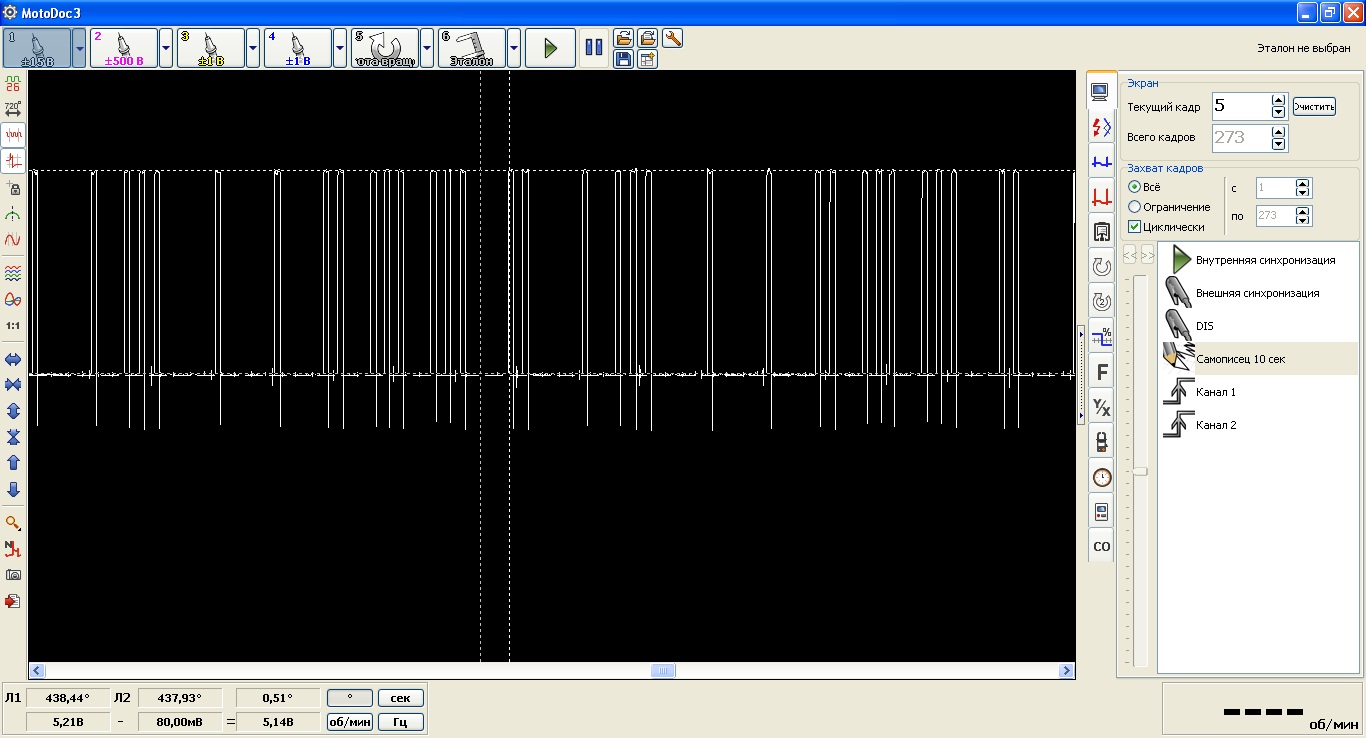This screenshot has height=738, width=1366.
Task: Click table export icon beside save
Action: pyautogui.click(x=648, y=59)
